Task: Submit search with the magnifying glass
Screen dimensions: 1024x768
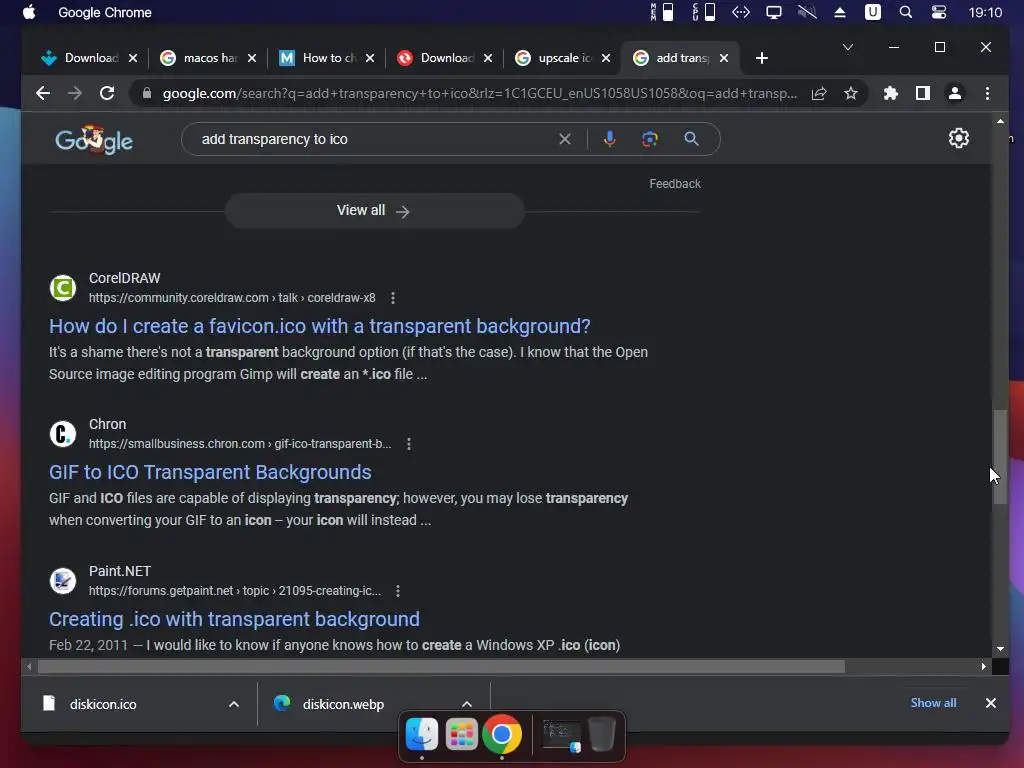Action: 692,139
